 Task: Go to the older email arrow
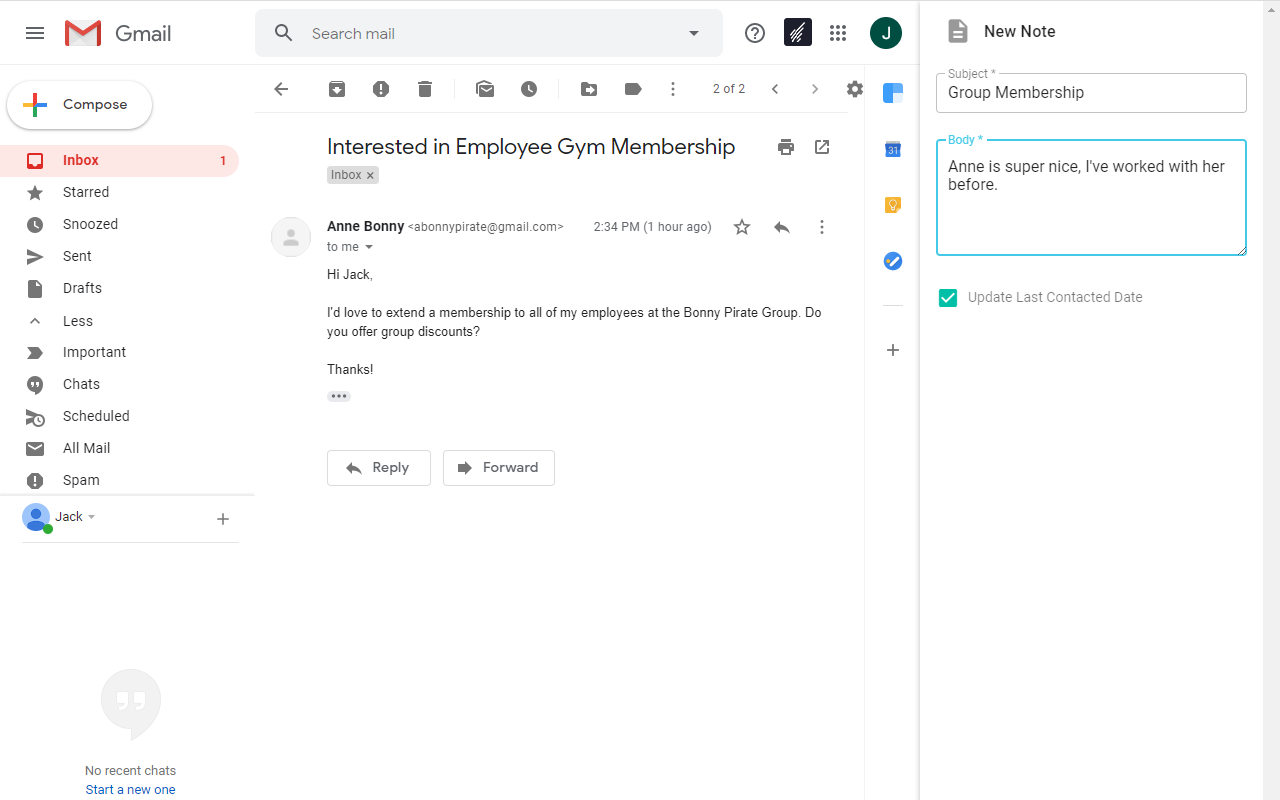pyautogui.click(x=815, y=89)
